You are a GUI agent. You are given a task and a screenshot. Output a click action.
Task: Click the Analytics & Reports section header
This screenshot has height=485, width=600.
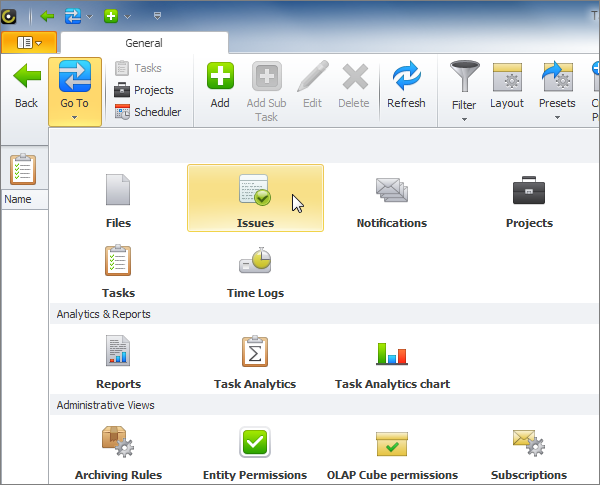324,314
